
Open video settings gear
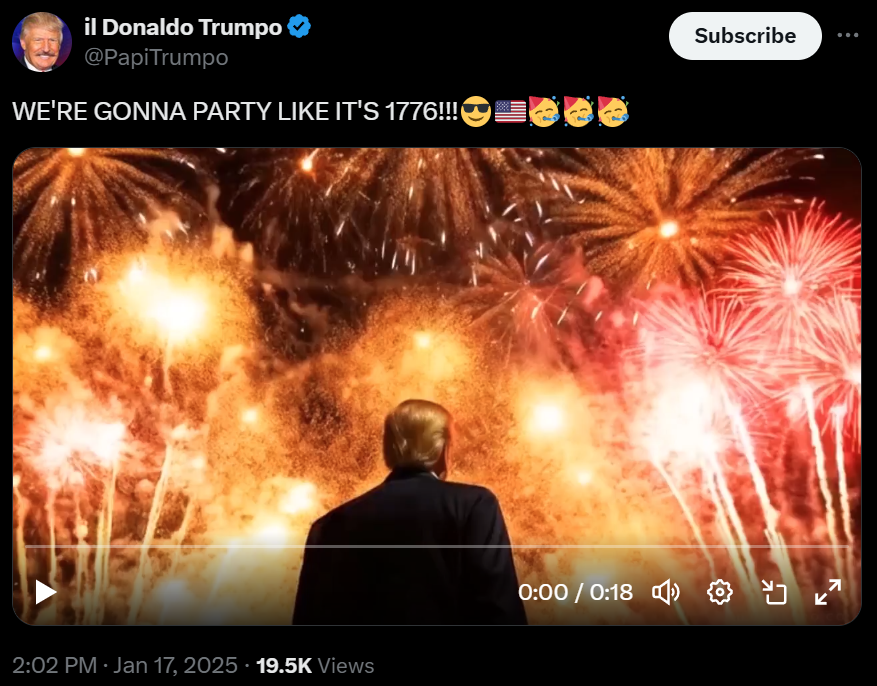[720, 592]
